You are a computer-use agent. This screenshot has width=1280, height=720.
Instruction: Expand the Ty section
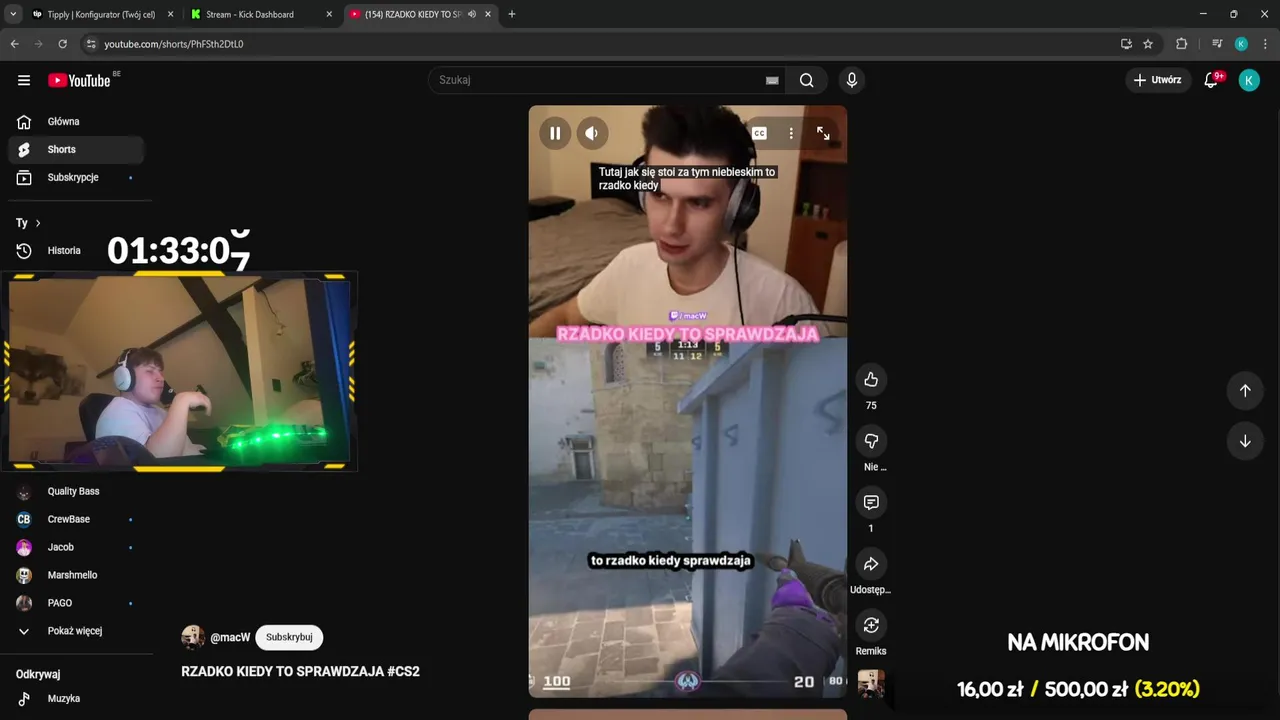(28, 223)
